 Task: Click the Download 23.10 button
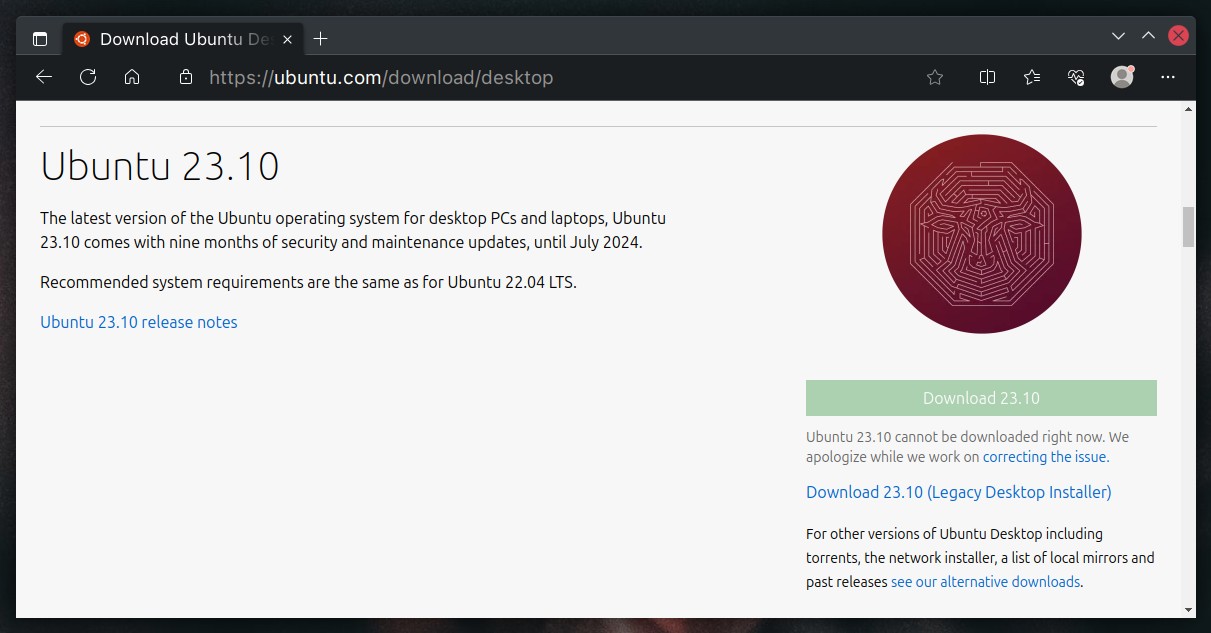pyautogui.click(x=981, y=398)
